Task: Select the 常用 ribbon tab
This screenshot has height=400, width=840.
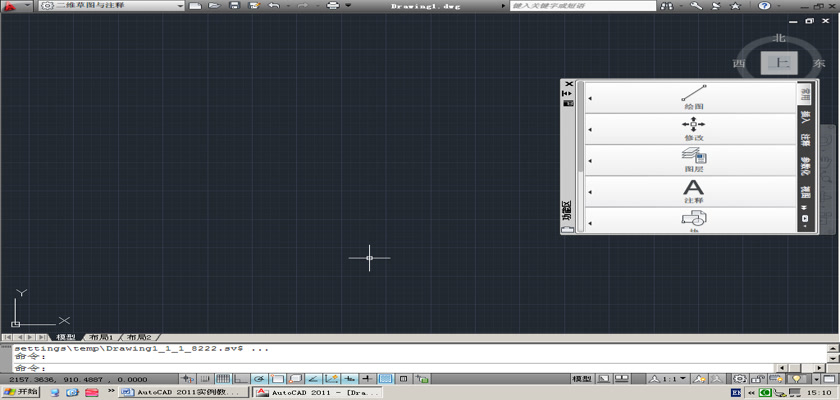Action: (x=805, y=95)
